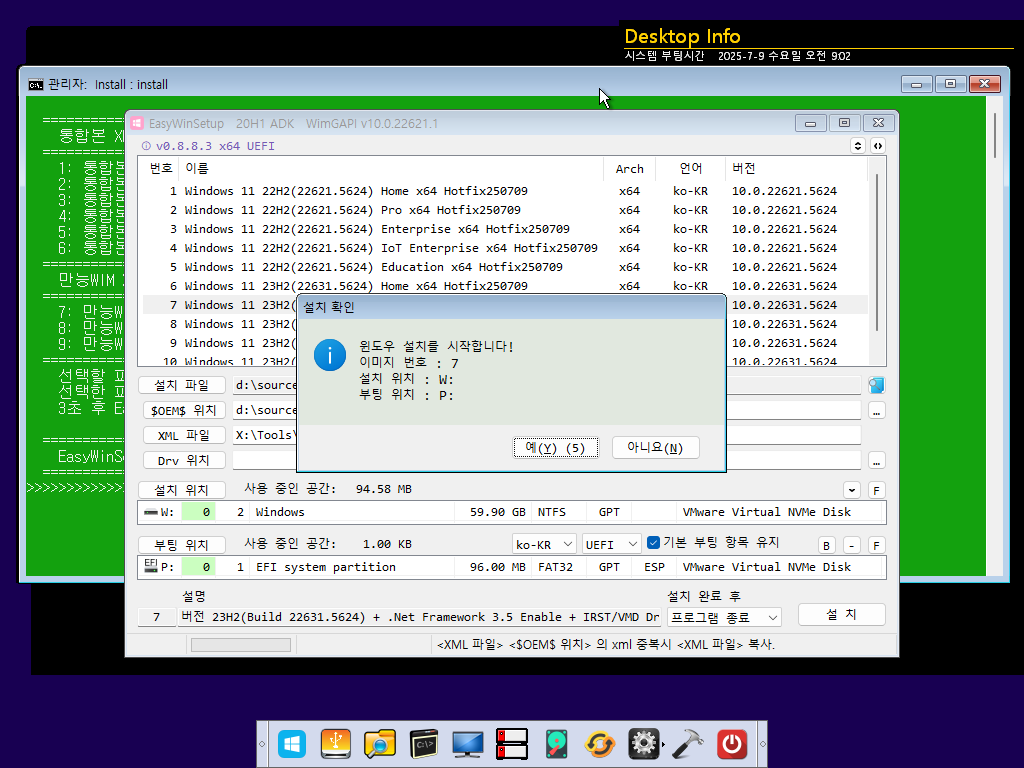This screenshot has height=768, width=1024.
Task: Click the Desktop Info boot time line
Action: [x=737, y=56]
